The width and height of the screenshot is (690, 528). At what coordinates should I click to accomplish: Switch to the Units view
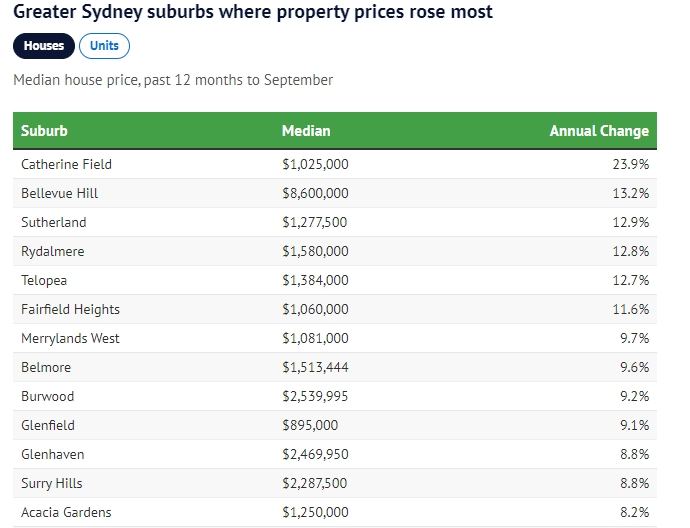point(104,46)
